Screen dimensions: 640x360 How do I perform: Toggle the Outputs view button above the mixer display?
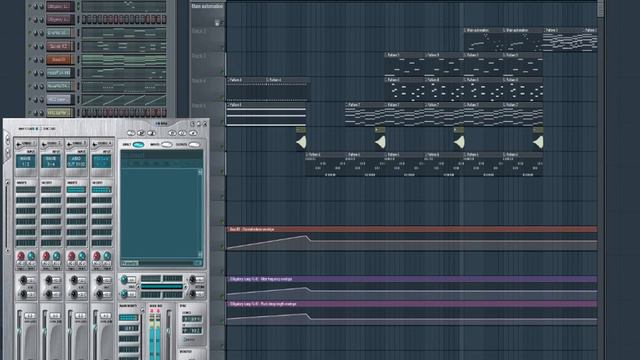194,144
